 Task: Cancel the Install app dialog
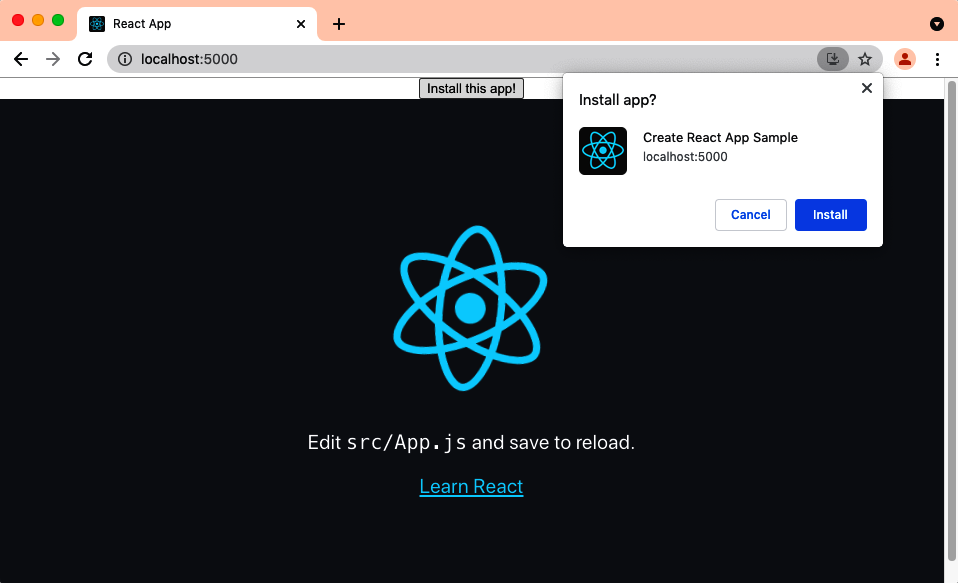click(x=750, y=215)
